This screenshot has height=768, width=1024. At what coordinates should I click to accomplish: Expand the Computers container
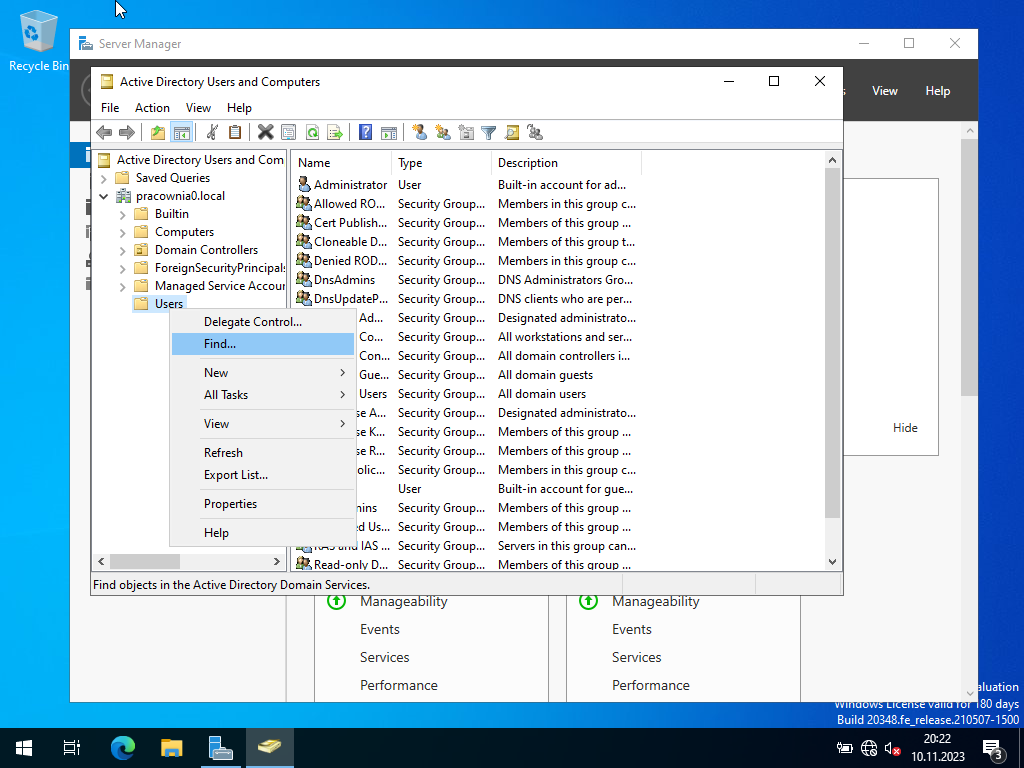click(123, 232)
